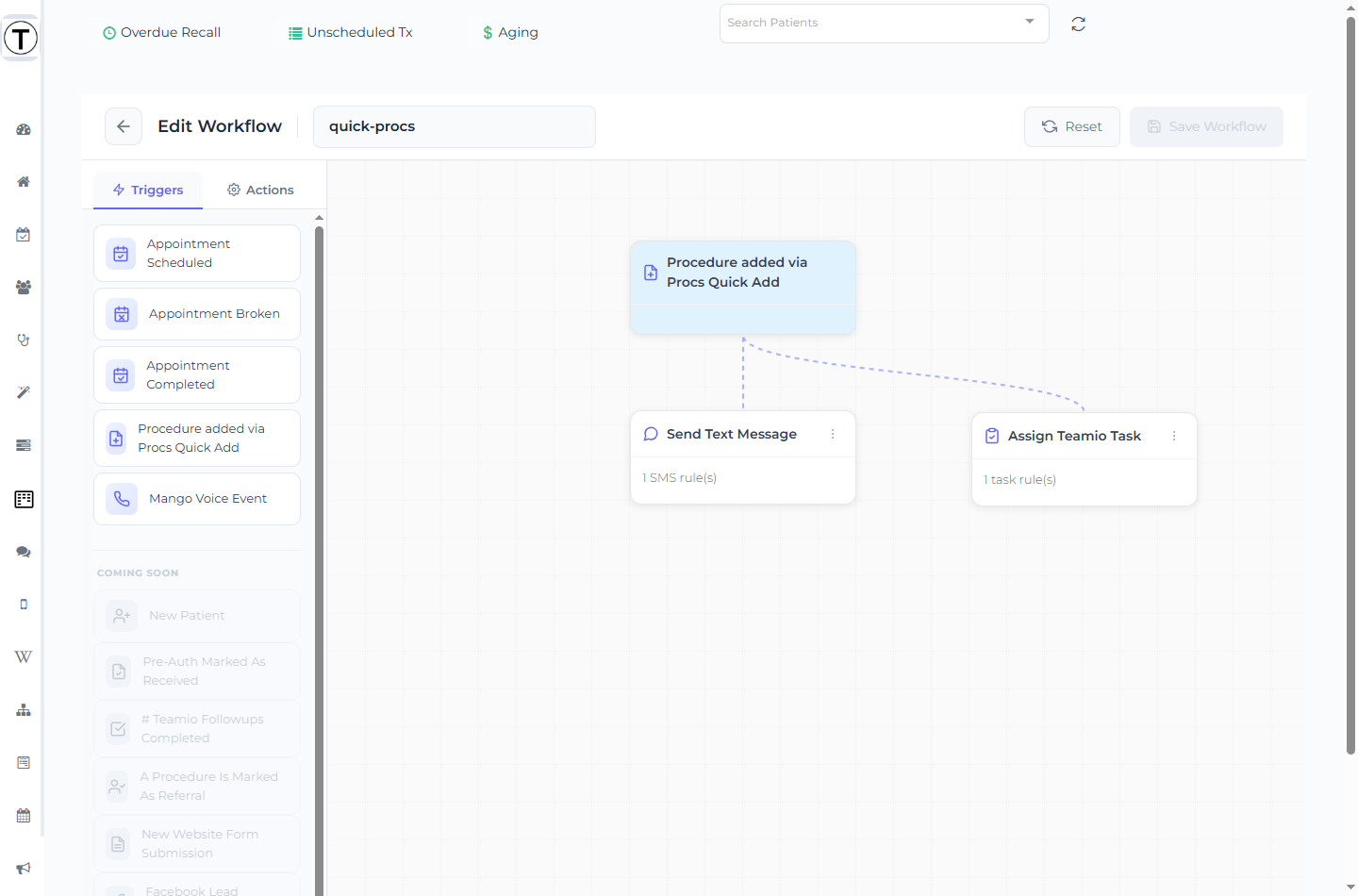Open the megaphone icon in sidebar

coord(24,868)
